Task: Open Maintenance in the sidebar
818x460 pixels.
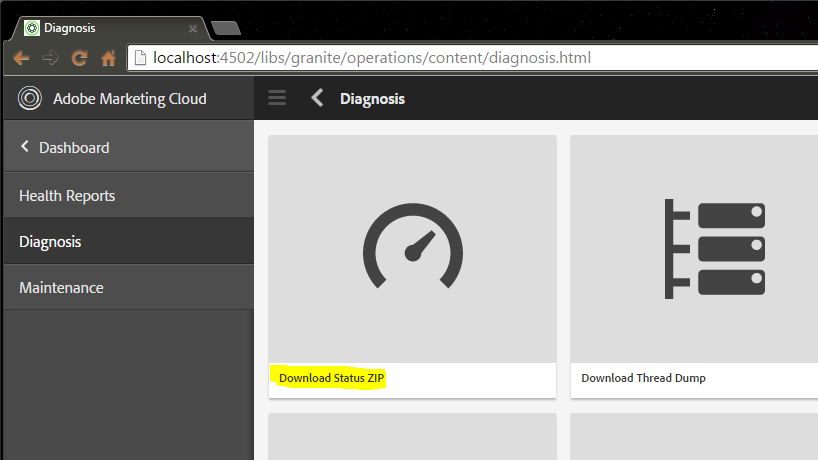Action: [x=129, y=287]
